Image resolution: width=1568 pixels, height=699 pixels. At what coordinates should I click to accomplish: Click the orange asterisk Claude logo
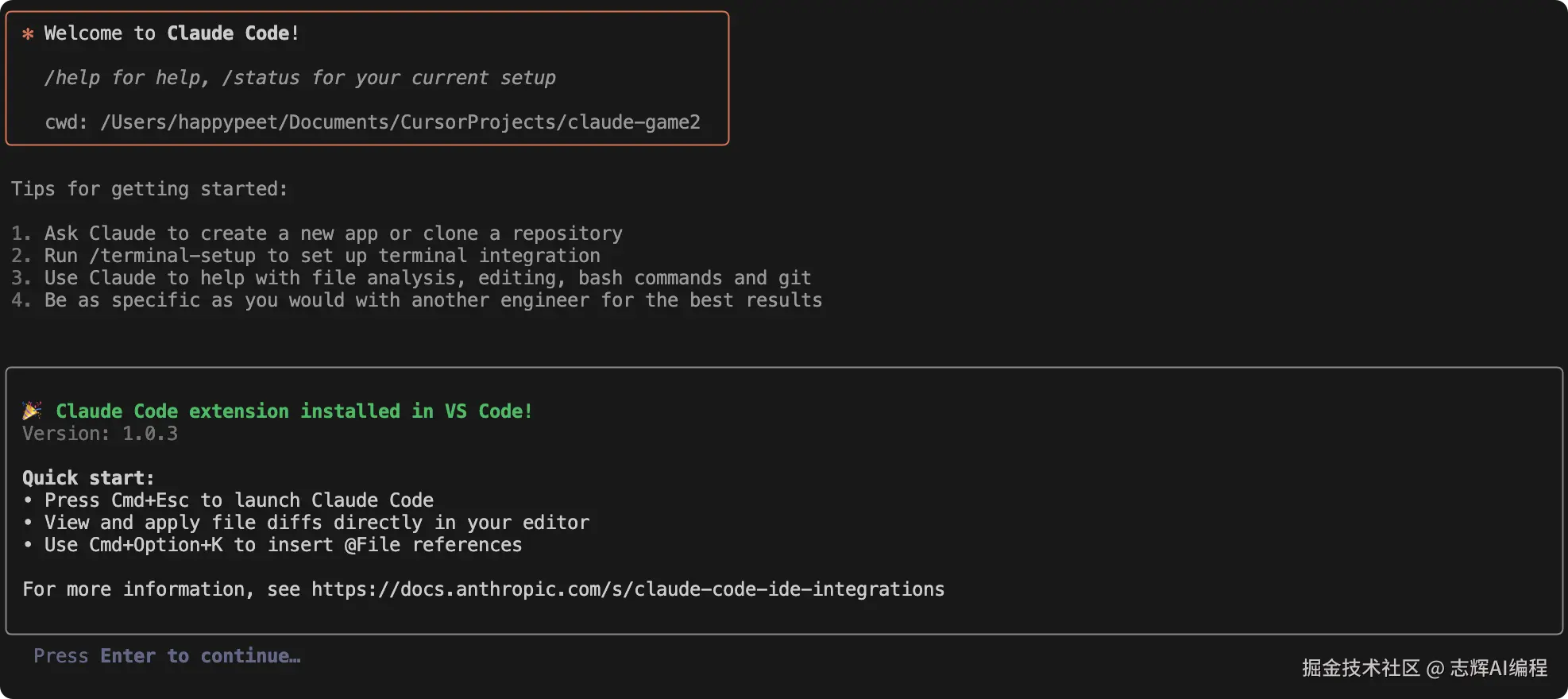pos(28,33)
